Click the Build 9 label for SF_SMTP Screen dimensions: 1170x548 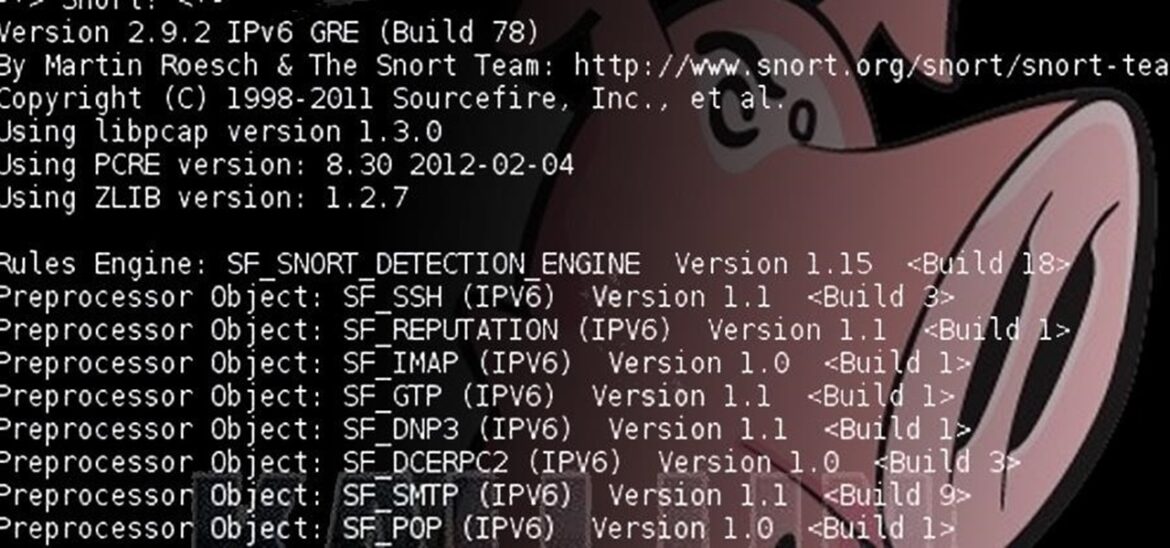[x=900, y=495]
